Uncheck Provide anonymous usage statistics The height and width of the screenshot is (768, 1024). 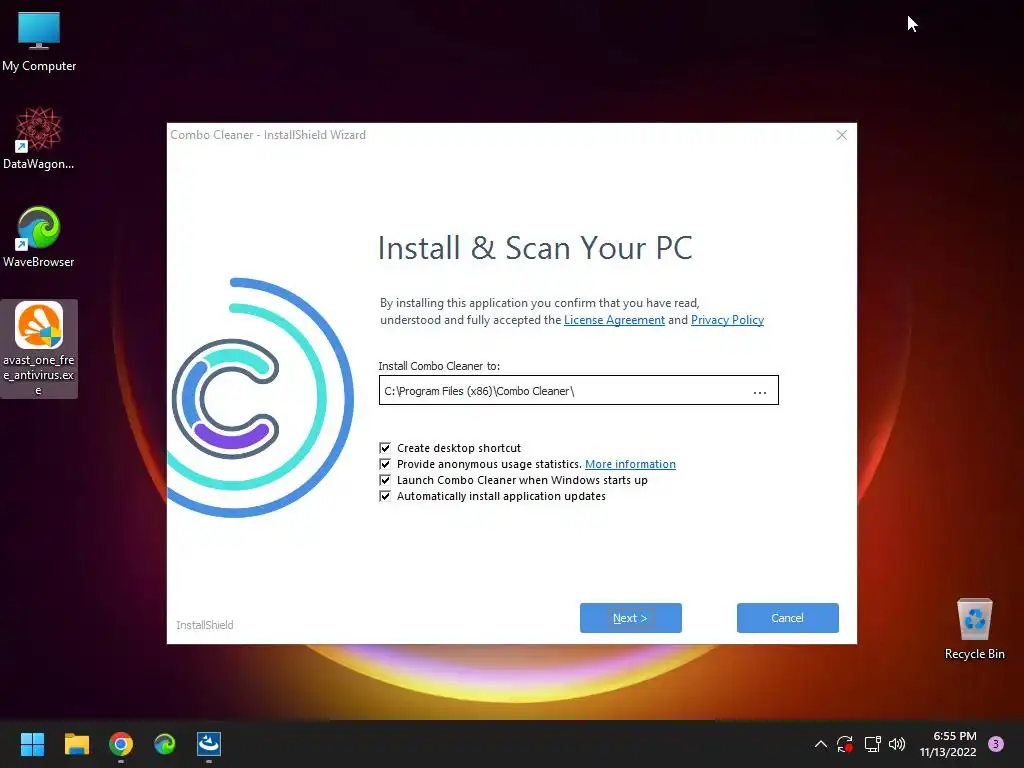tap(385, 464)
